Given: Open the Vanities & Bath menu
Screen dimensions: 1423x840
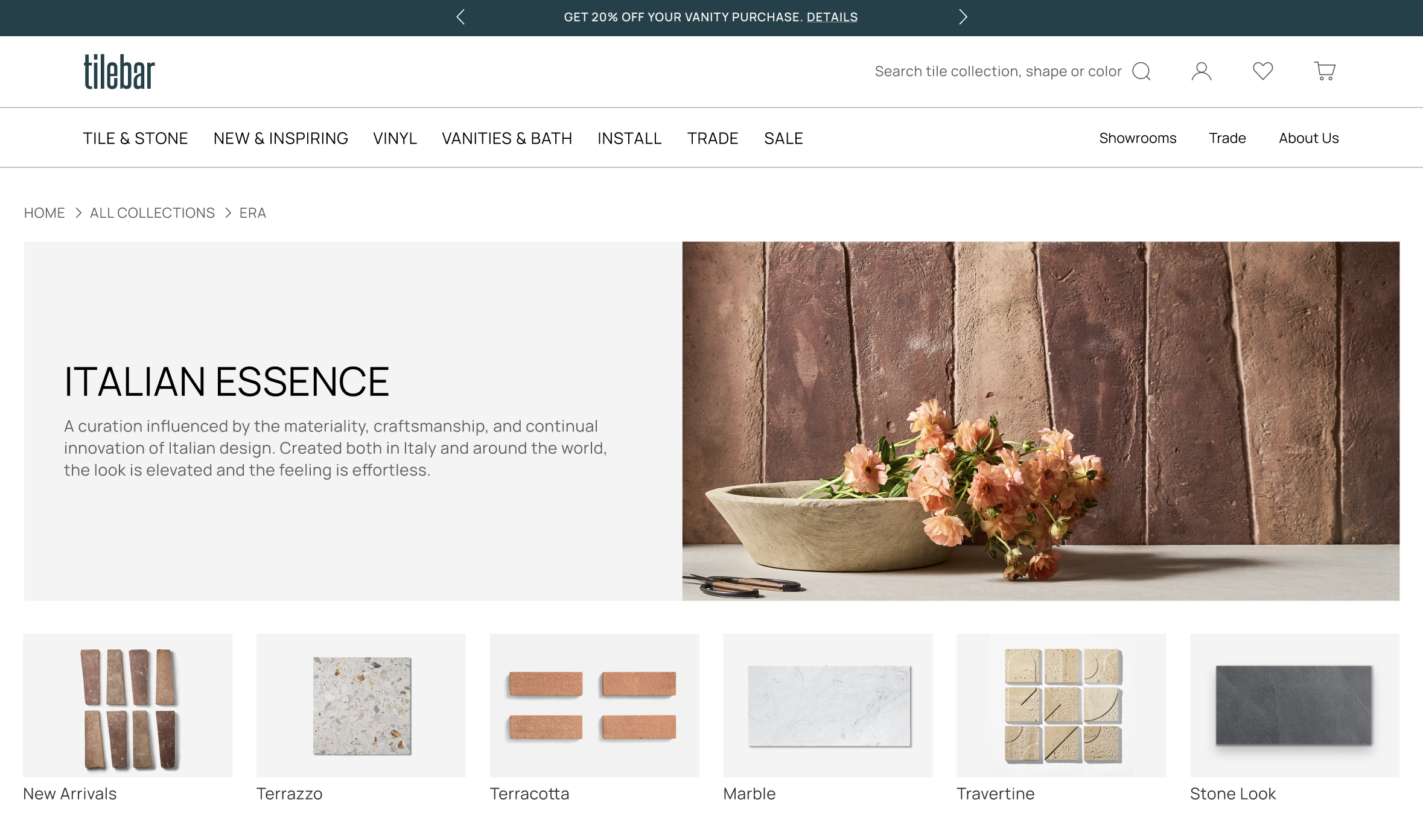Looking at the screenshot, I should click(507, 138).
